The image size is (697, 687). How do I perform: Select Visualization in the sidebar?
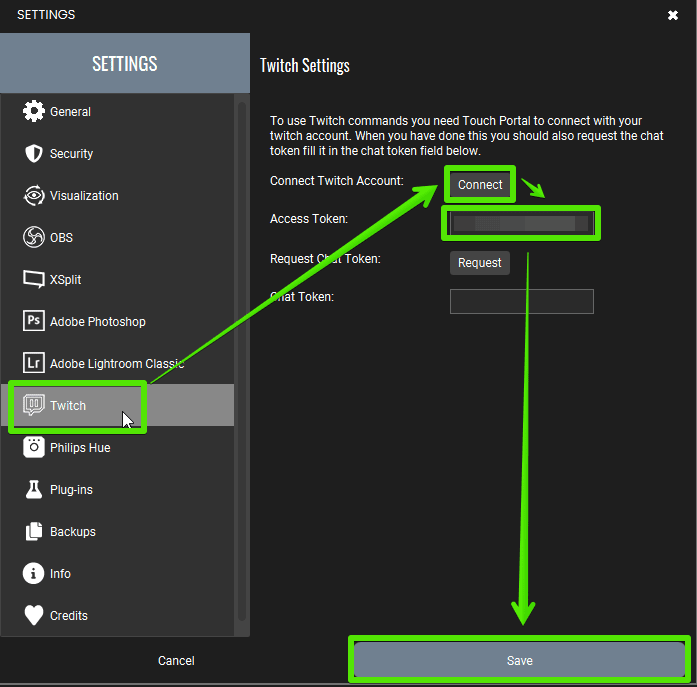click(117, 196)
